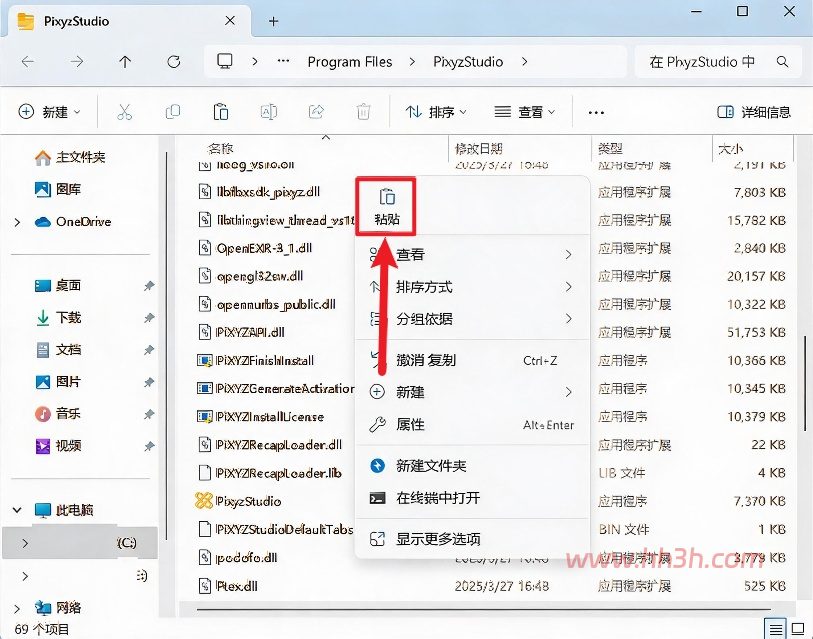The image size is (813, 639).
Task: Collapse the 此电脑 tree node
Action: click(x=17, y=510)
